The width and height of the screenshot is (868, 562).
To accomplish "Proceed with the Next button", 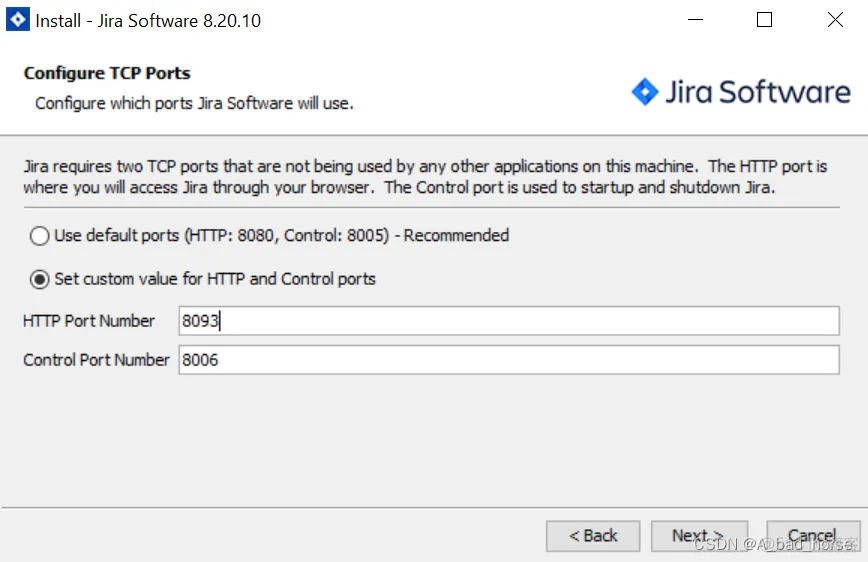I will [699, 536].
